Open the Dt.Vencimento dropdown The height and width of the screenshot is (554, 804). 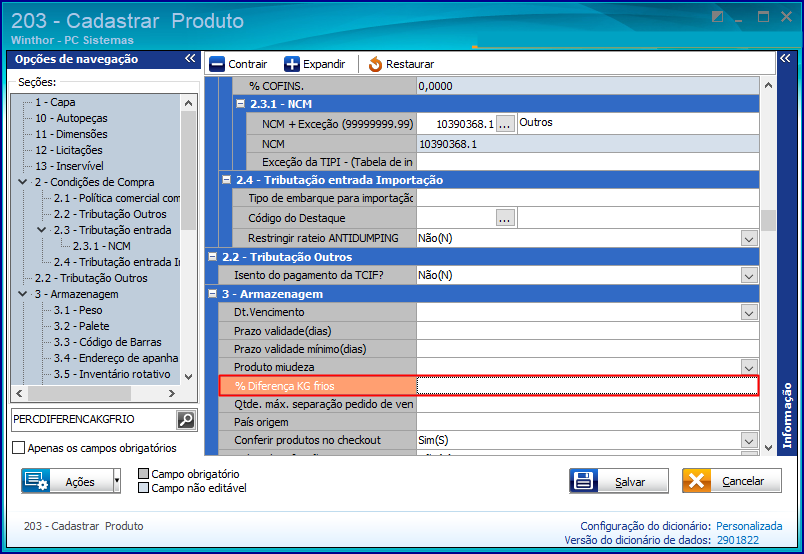(749, 312)
